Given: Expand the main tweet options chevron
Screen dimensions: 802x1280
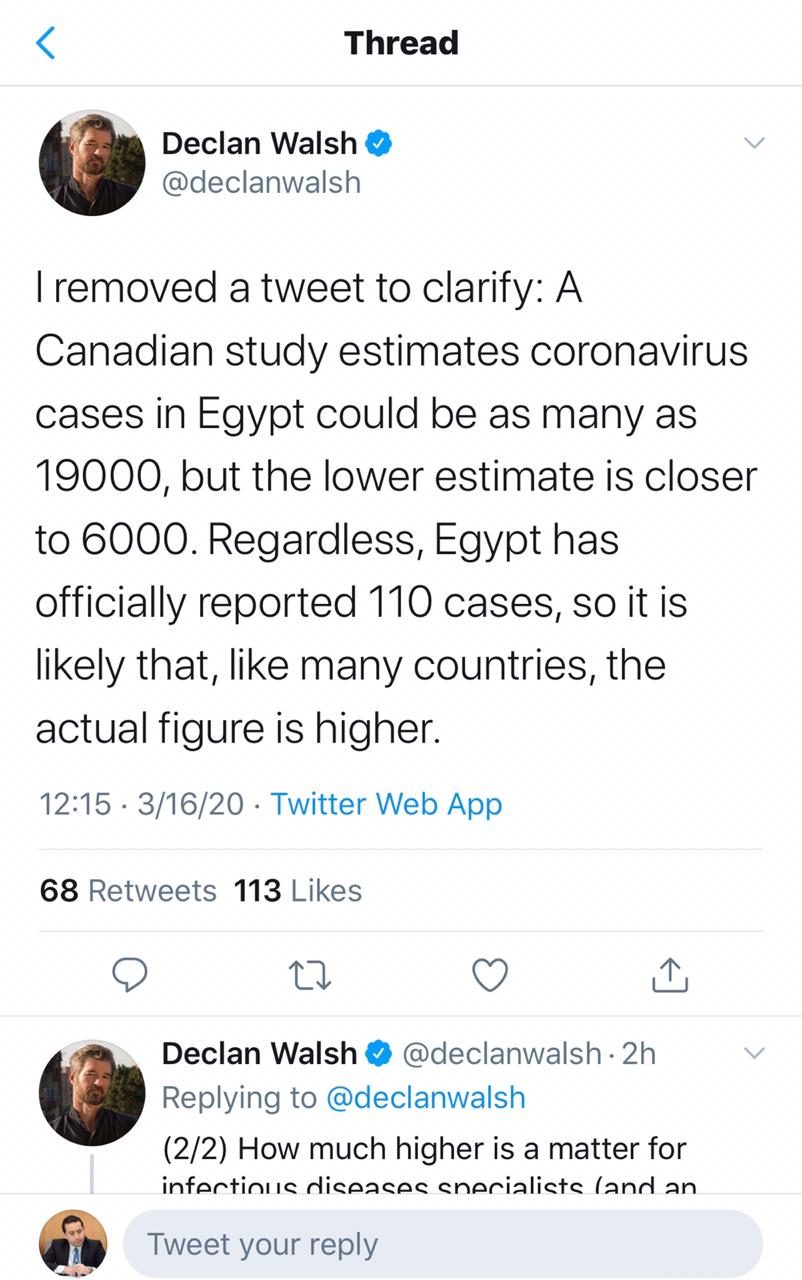Looking at the screenshot, I should click(754, 144).
